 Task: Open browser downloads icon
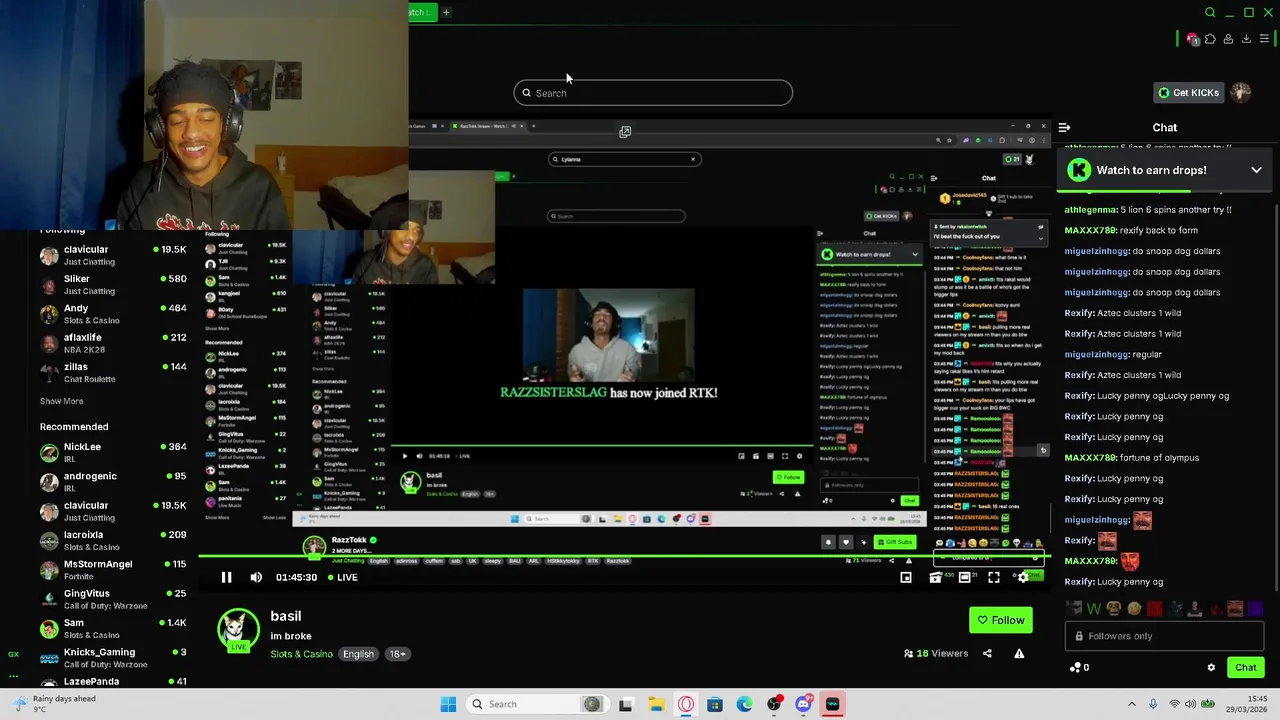pos(1246,39)
